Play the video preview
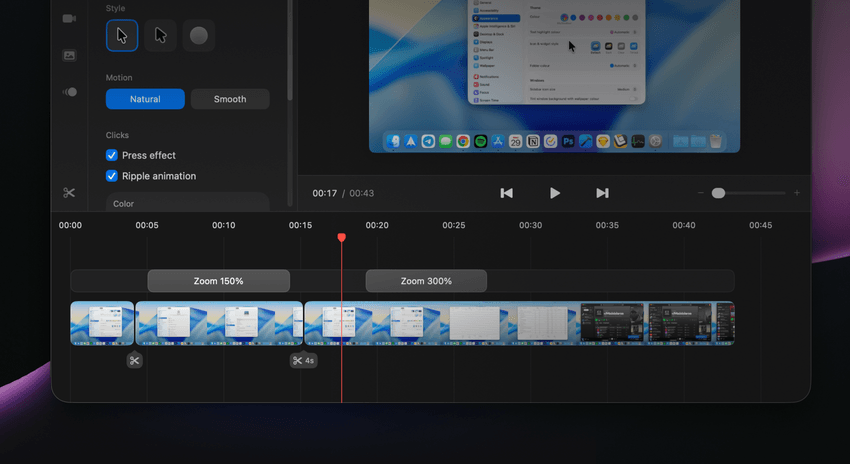 (x=555, y=193)
